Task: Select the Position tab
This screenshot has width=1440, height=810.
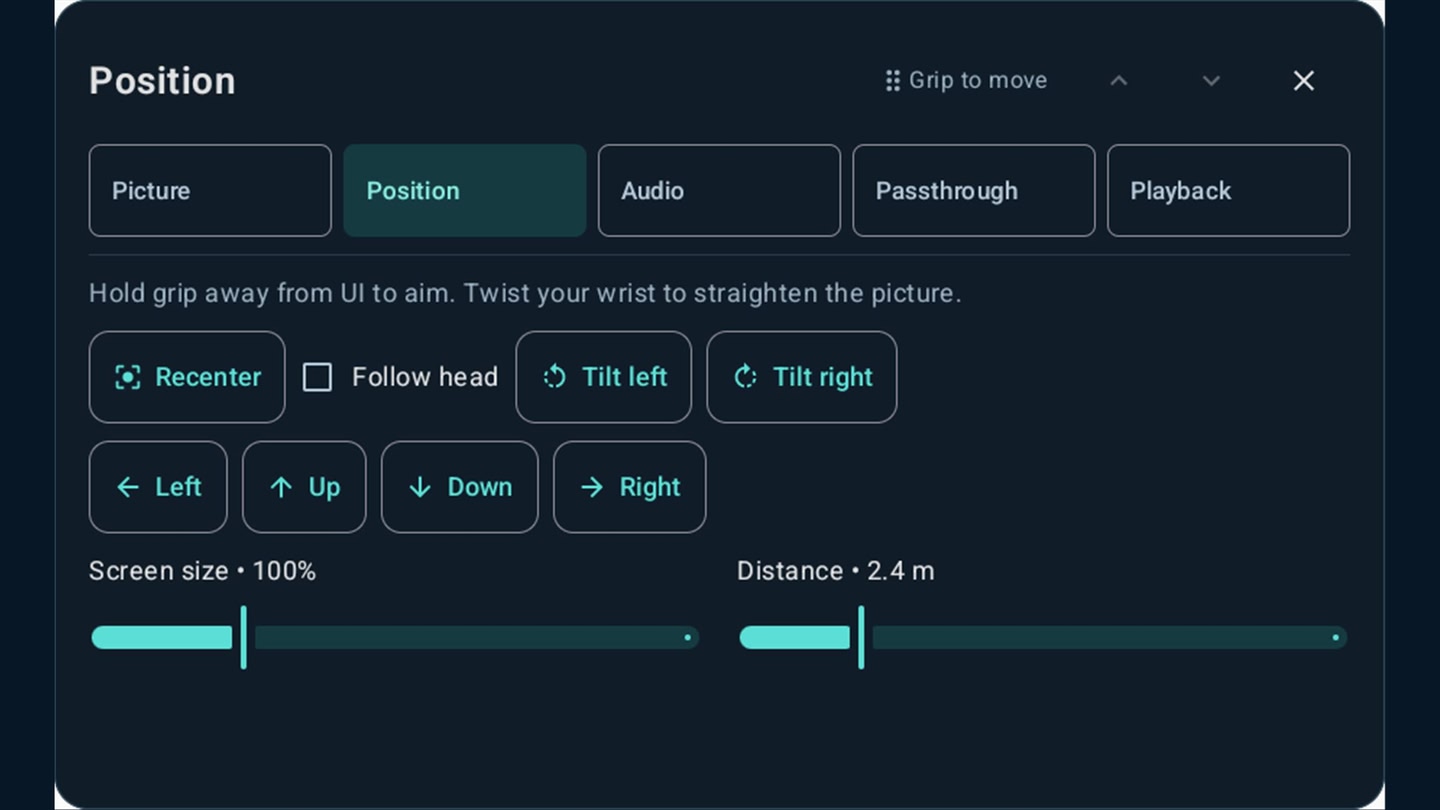Action: (465, 191)
